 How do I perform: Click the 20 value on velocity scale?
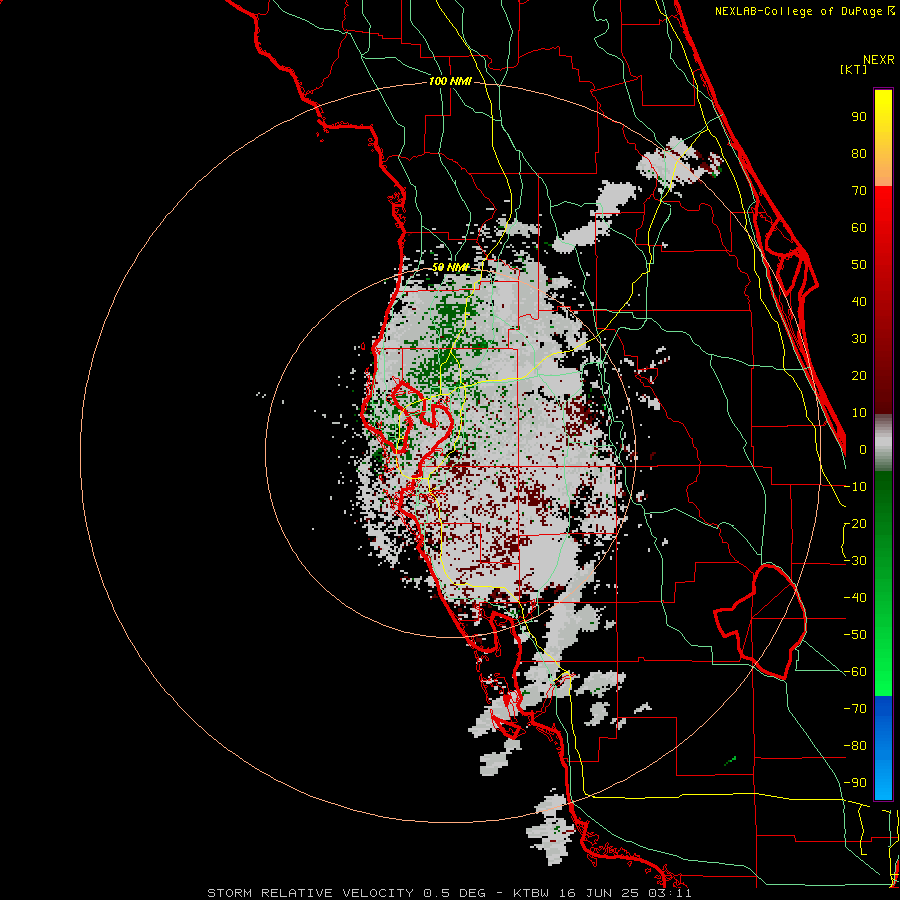[x=859, y=376]
